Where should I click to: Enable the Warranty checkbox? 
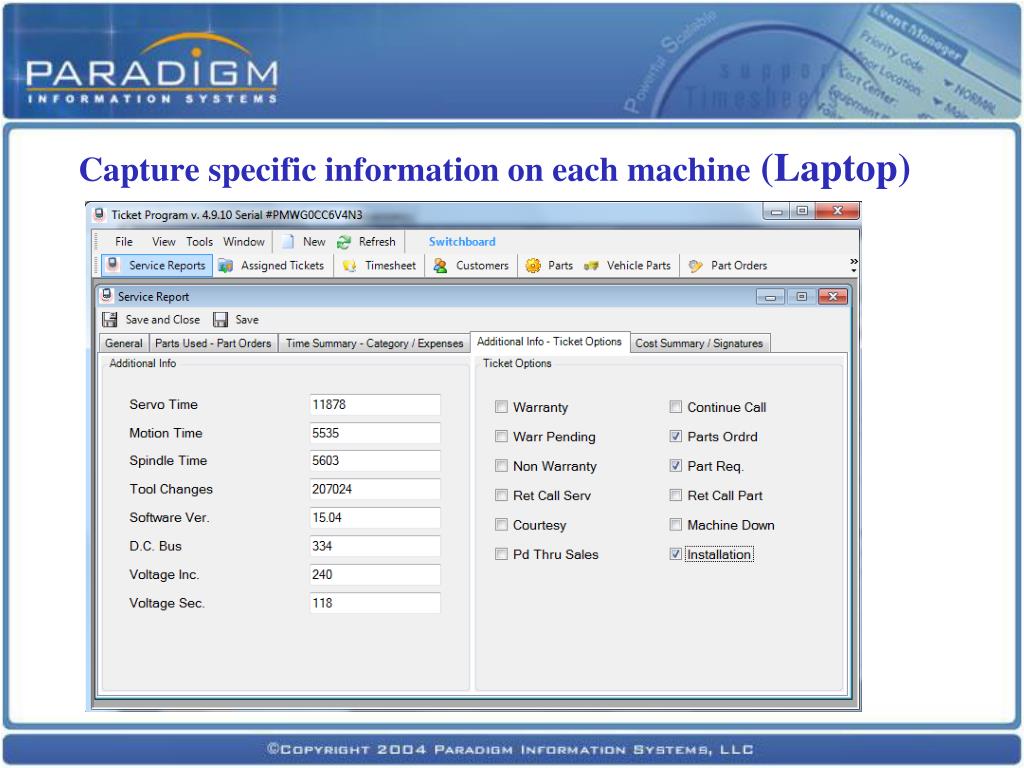[x=502, y=407]
